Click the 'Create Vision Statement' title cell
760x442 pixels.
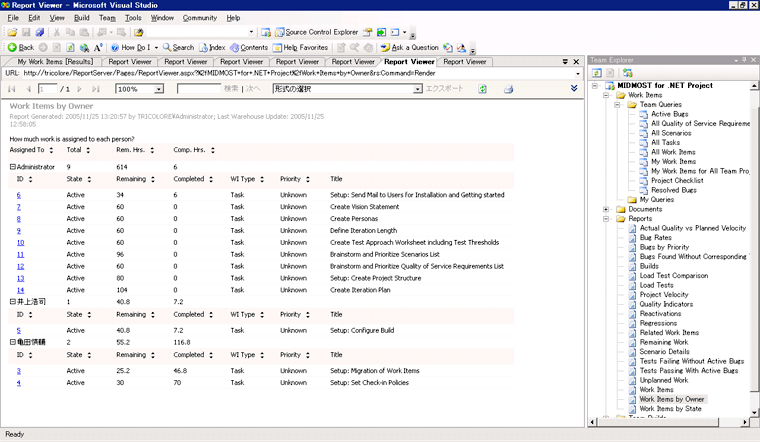[364, 207]
